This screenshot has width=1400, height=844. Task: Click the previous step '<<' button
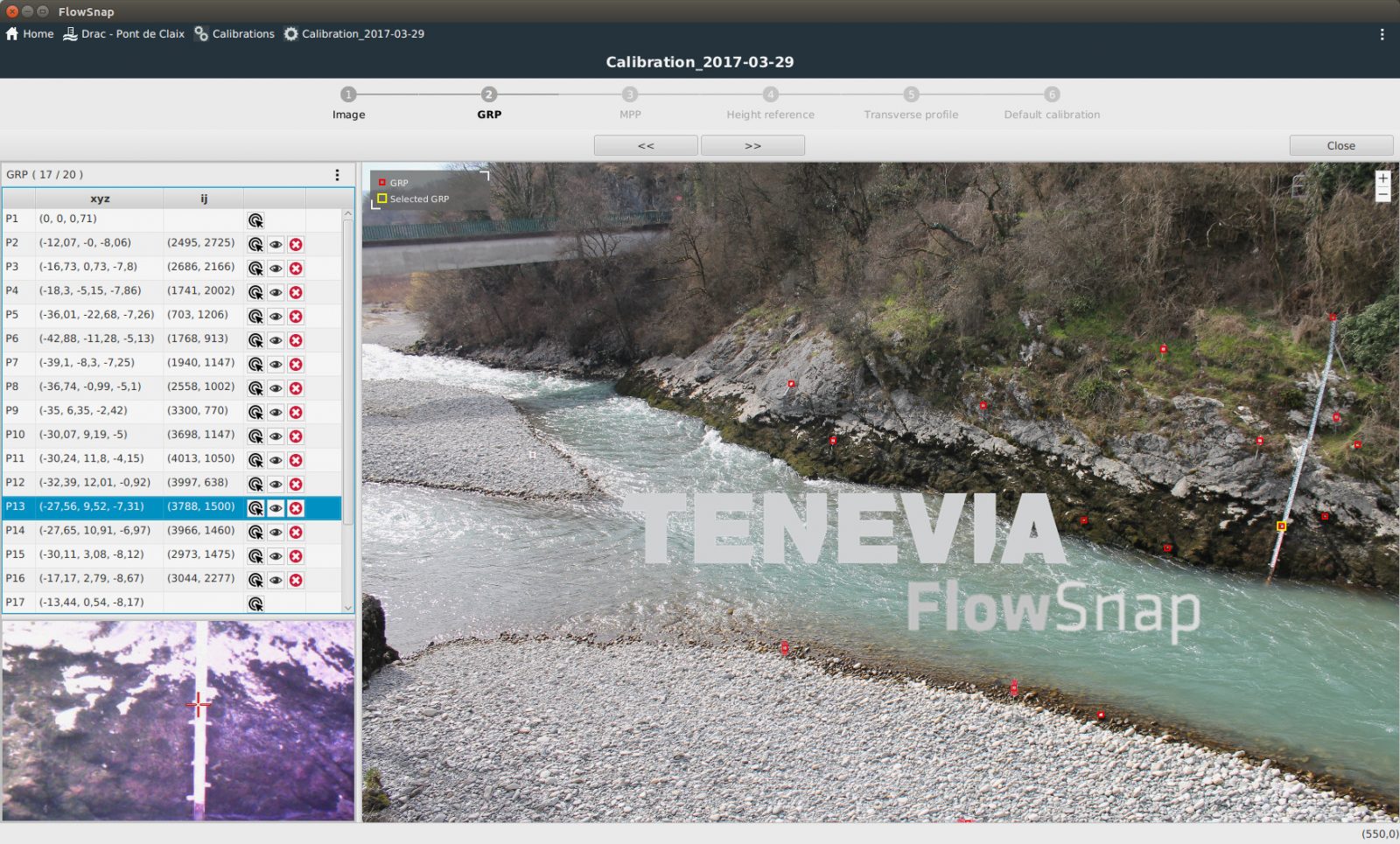pos(646,146)
